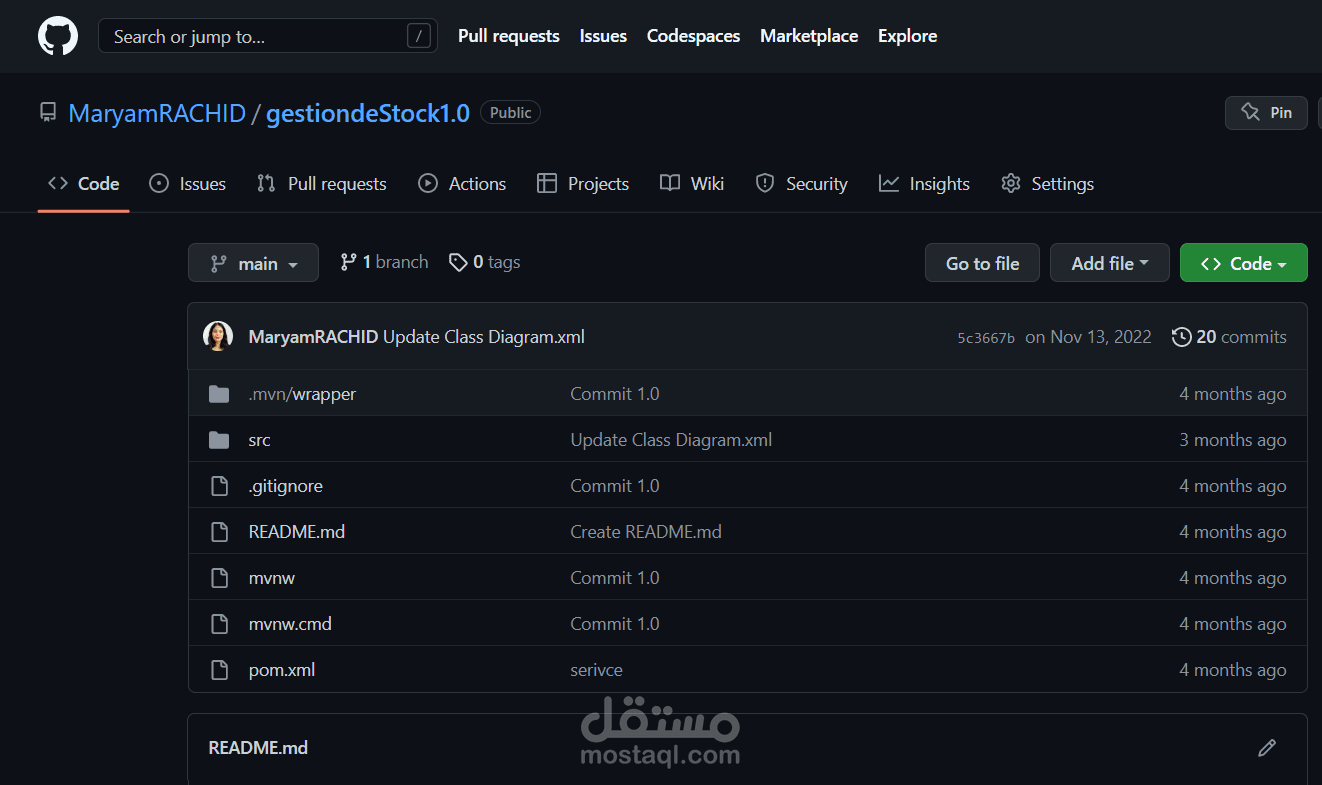Click the Create README.md commit message

pos(646,532)
